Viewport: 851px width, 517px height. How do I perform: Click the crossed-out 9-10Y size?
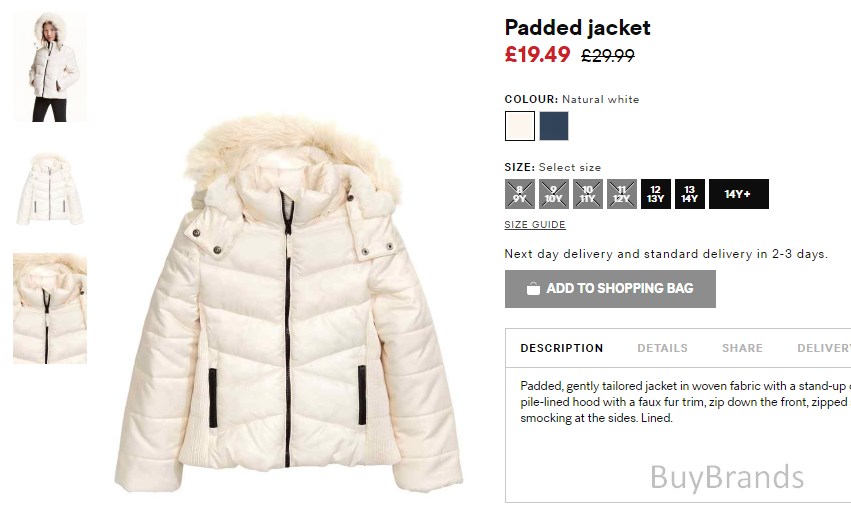(x=554, y=194)
